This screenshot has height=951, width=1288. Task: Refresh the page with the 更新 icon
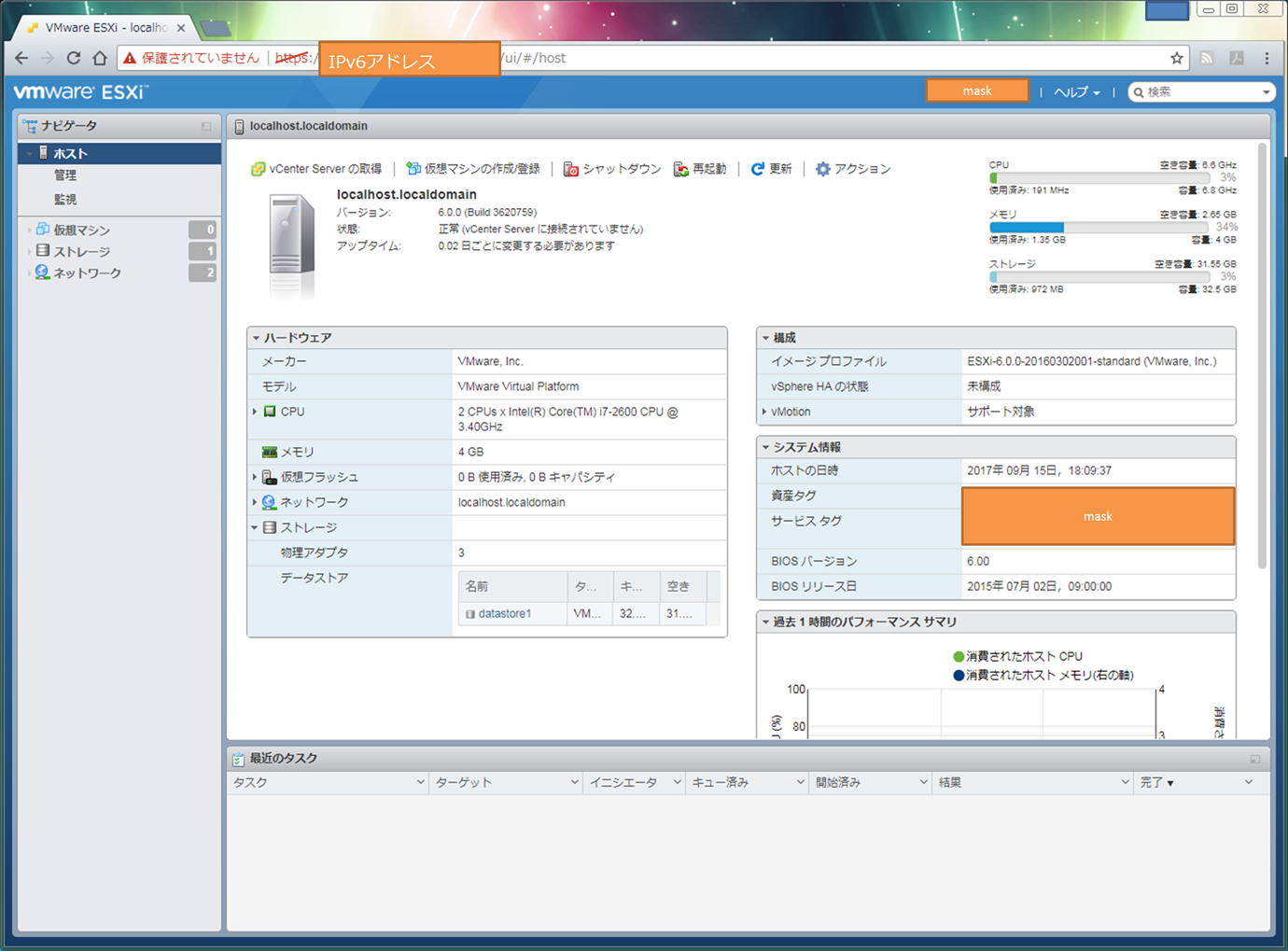point(758,169)
